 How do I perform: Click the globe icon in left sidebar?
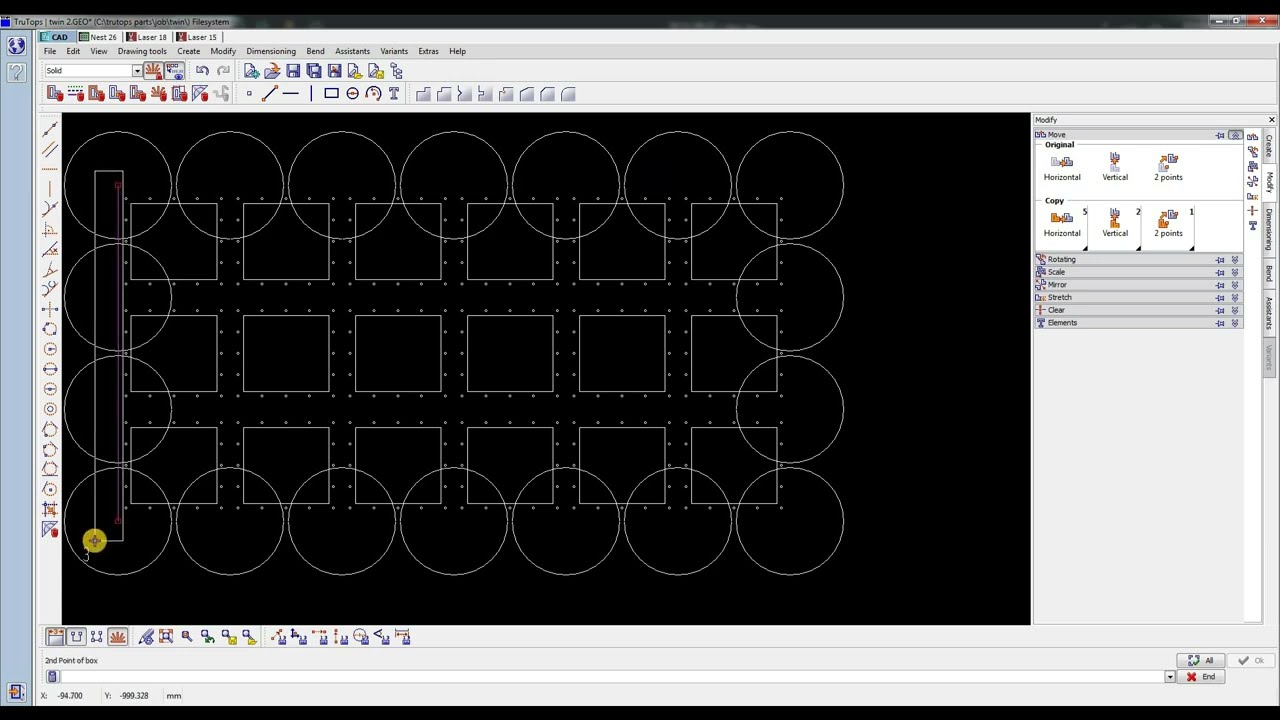(x=16, y=45)
